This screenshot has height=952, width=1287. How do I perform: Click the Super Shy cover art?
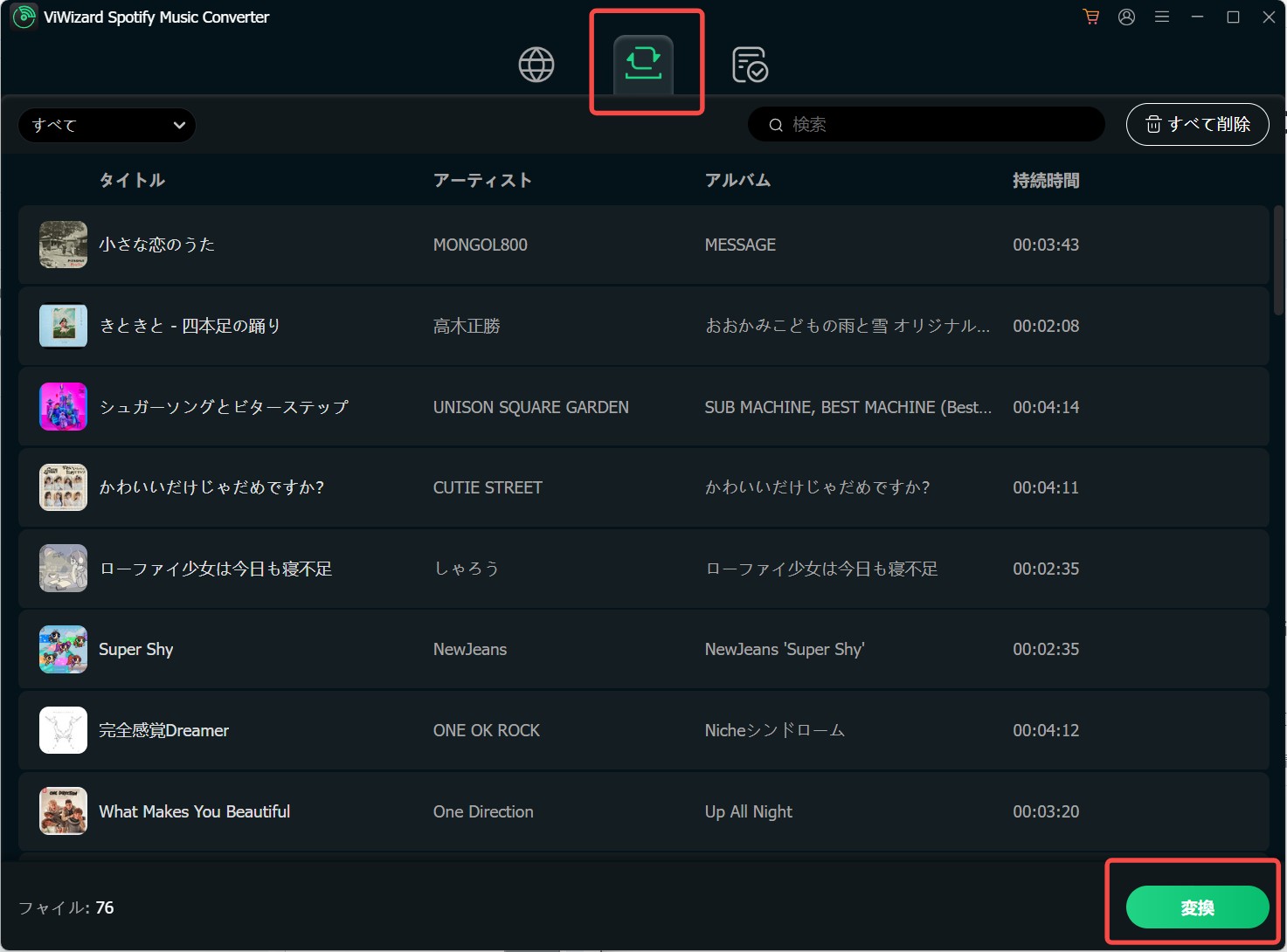(x=63, y=649)
